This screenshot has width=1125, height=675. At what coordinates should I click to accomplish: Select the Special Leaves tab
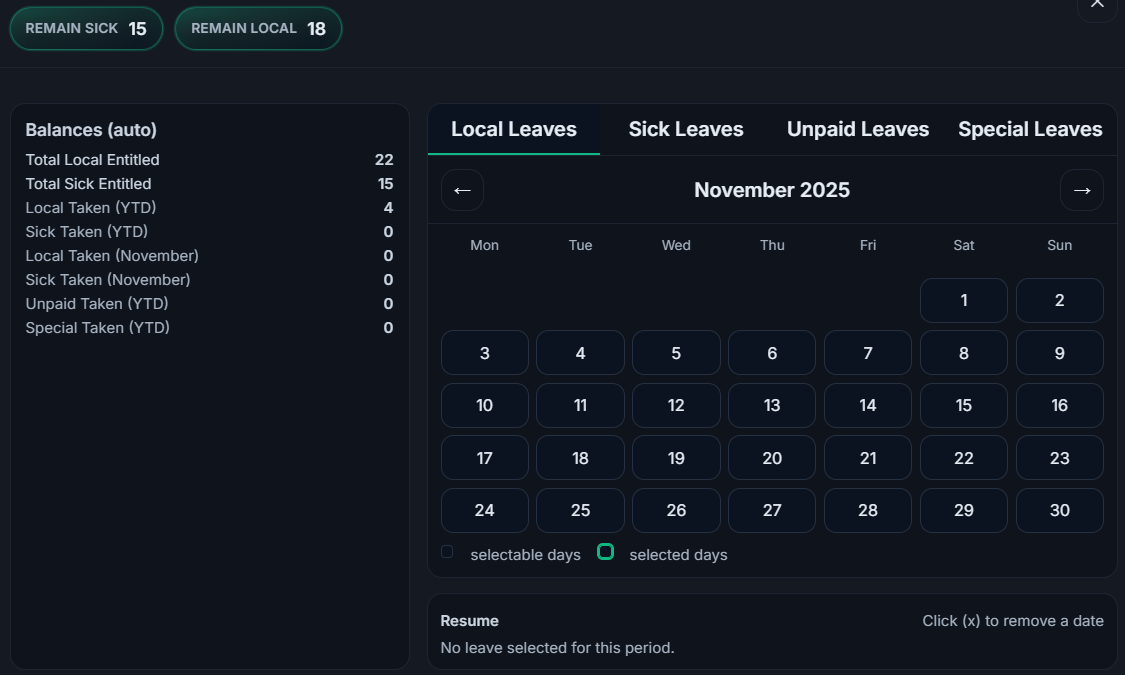(1030, 128)
